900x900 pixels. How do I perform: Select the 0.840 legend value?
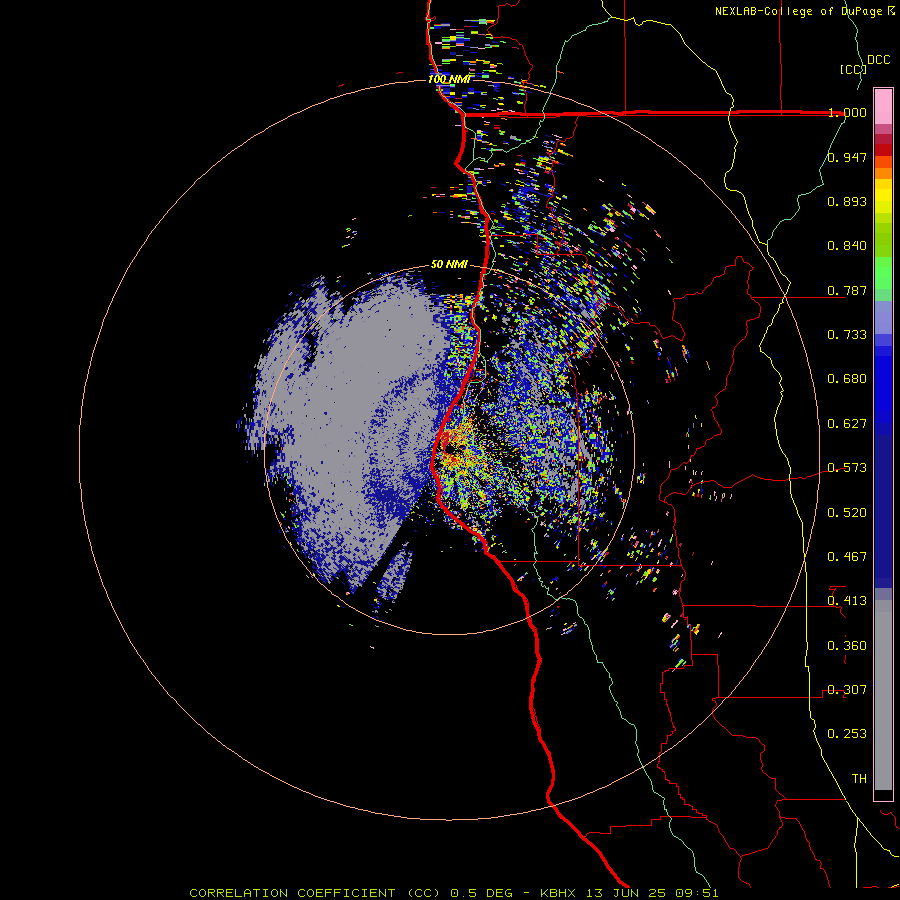(847, 246)
